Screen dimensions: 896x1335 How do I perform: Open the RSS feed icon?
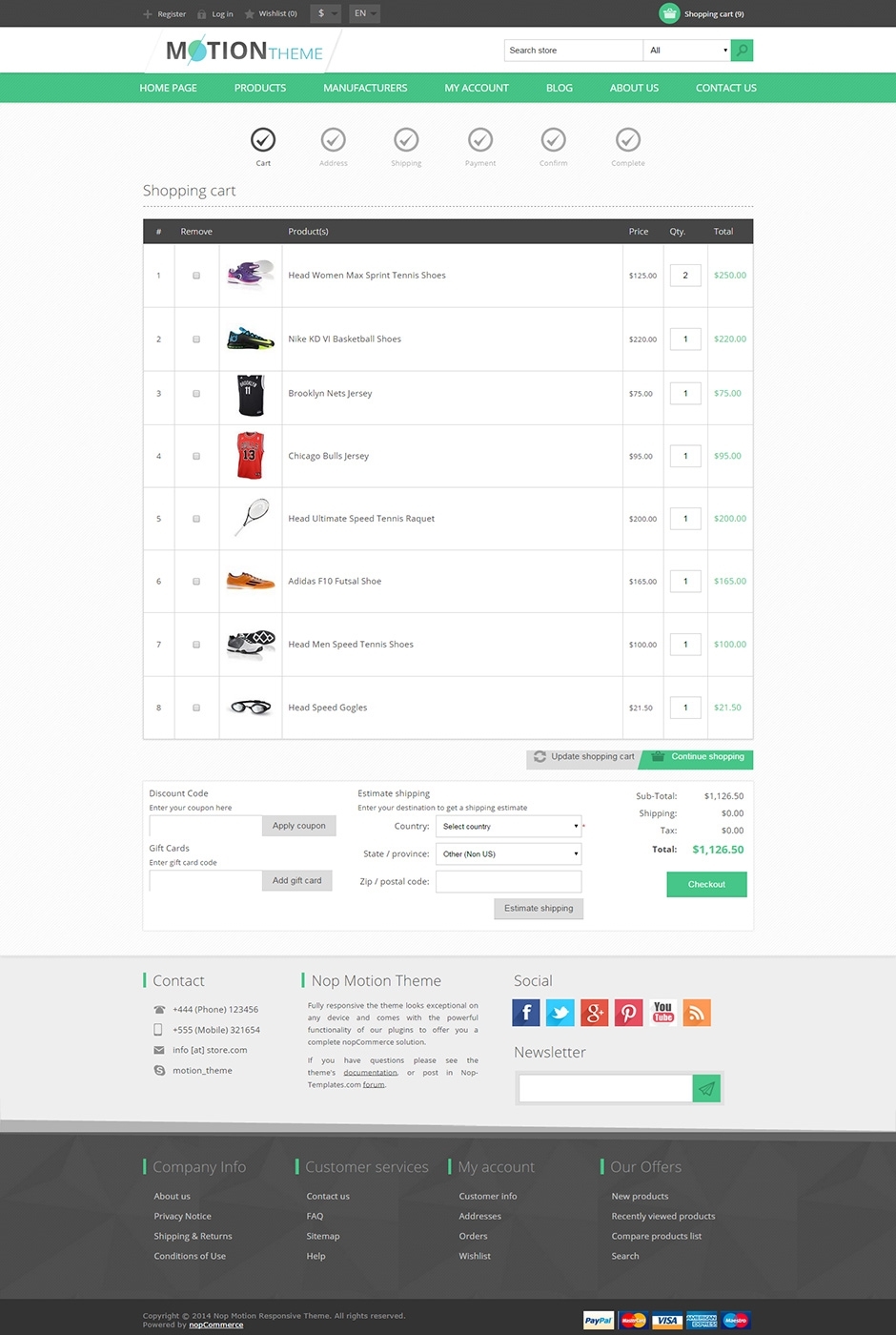697,1013
